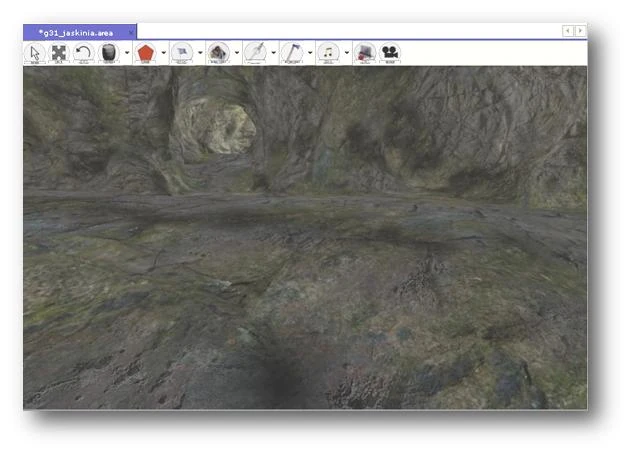Select the sword item tool

[x=256, y=53]
